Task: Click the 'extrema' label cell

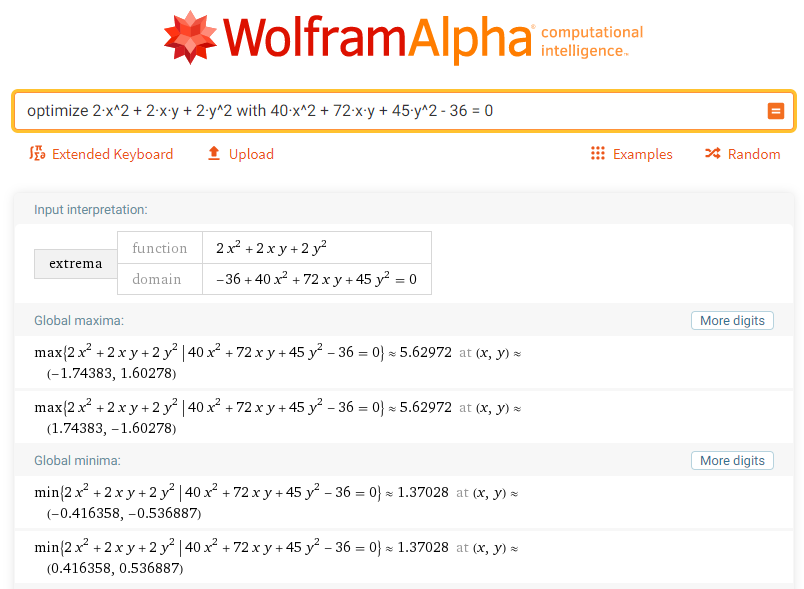Action: 76,263
